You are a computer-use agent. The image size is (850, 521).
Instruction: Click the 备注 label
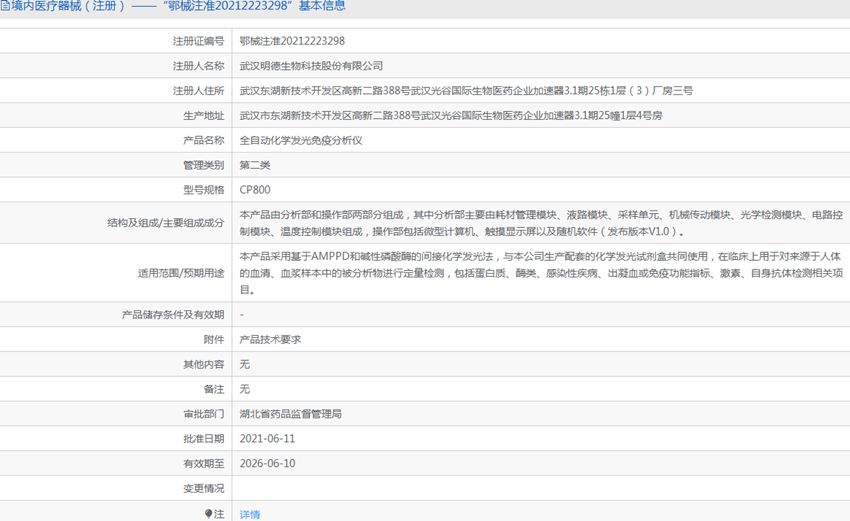(214, 389)
